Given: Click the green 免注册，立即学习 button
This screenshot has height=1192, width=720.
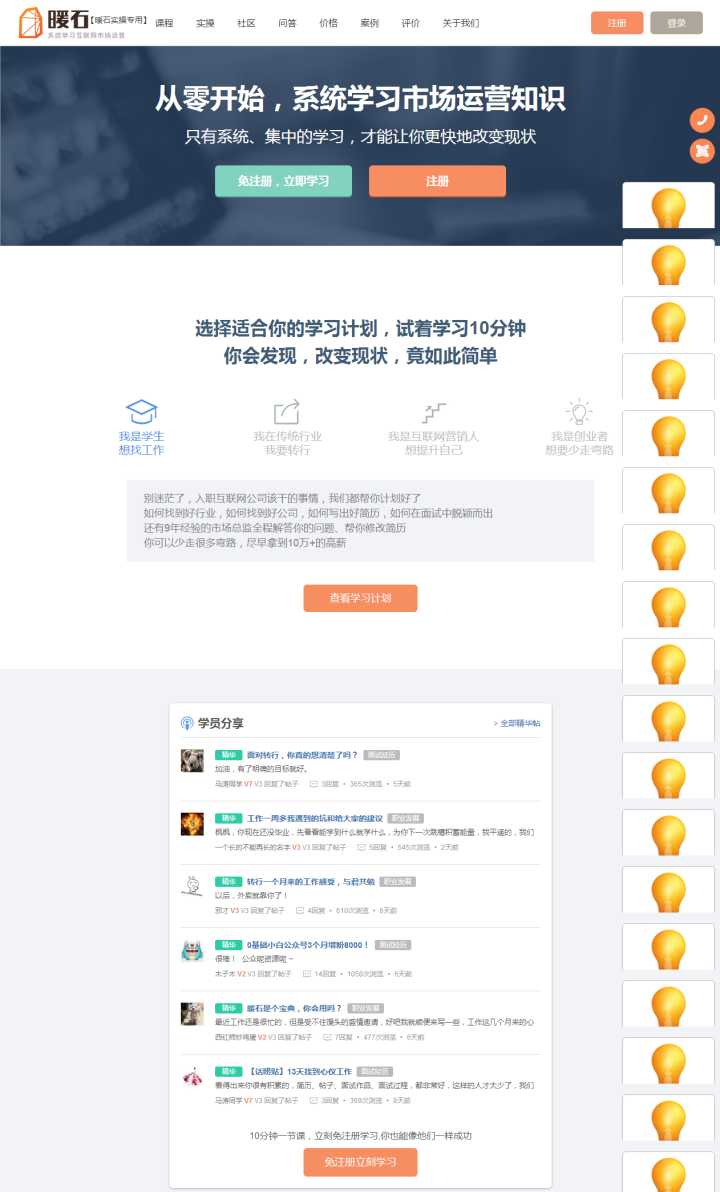Looking at the screenshot, I should (284, 181).
